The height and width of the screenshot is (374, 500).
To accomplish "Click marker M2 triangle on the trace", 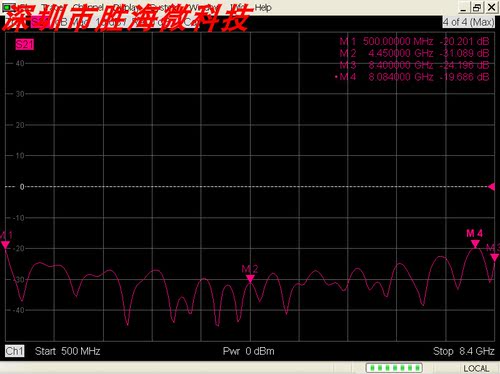I will [250, 279].
